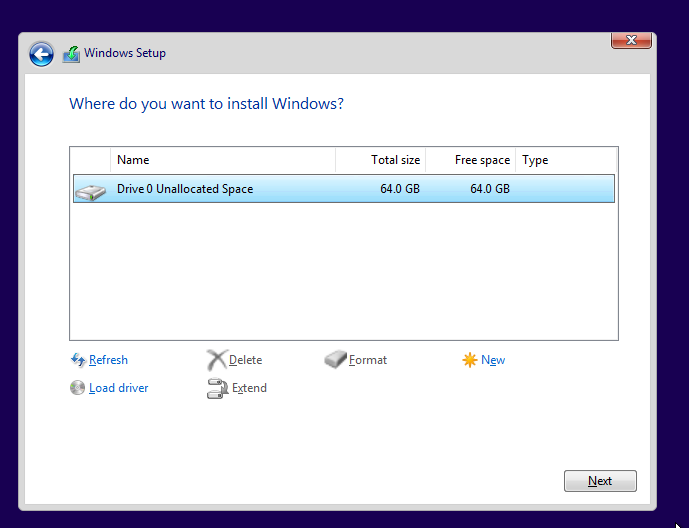Click the Drive 0 hard disk icon
The width and height of the screenshot is (689, 528).
point(91,192)
